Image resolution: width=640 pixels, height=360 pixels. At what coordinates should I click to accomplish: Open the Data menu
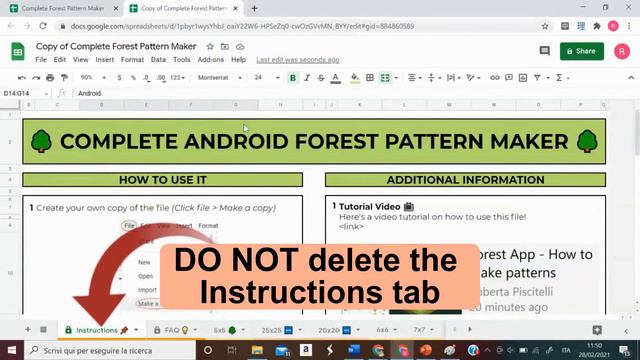point(158,60)
